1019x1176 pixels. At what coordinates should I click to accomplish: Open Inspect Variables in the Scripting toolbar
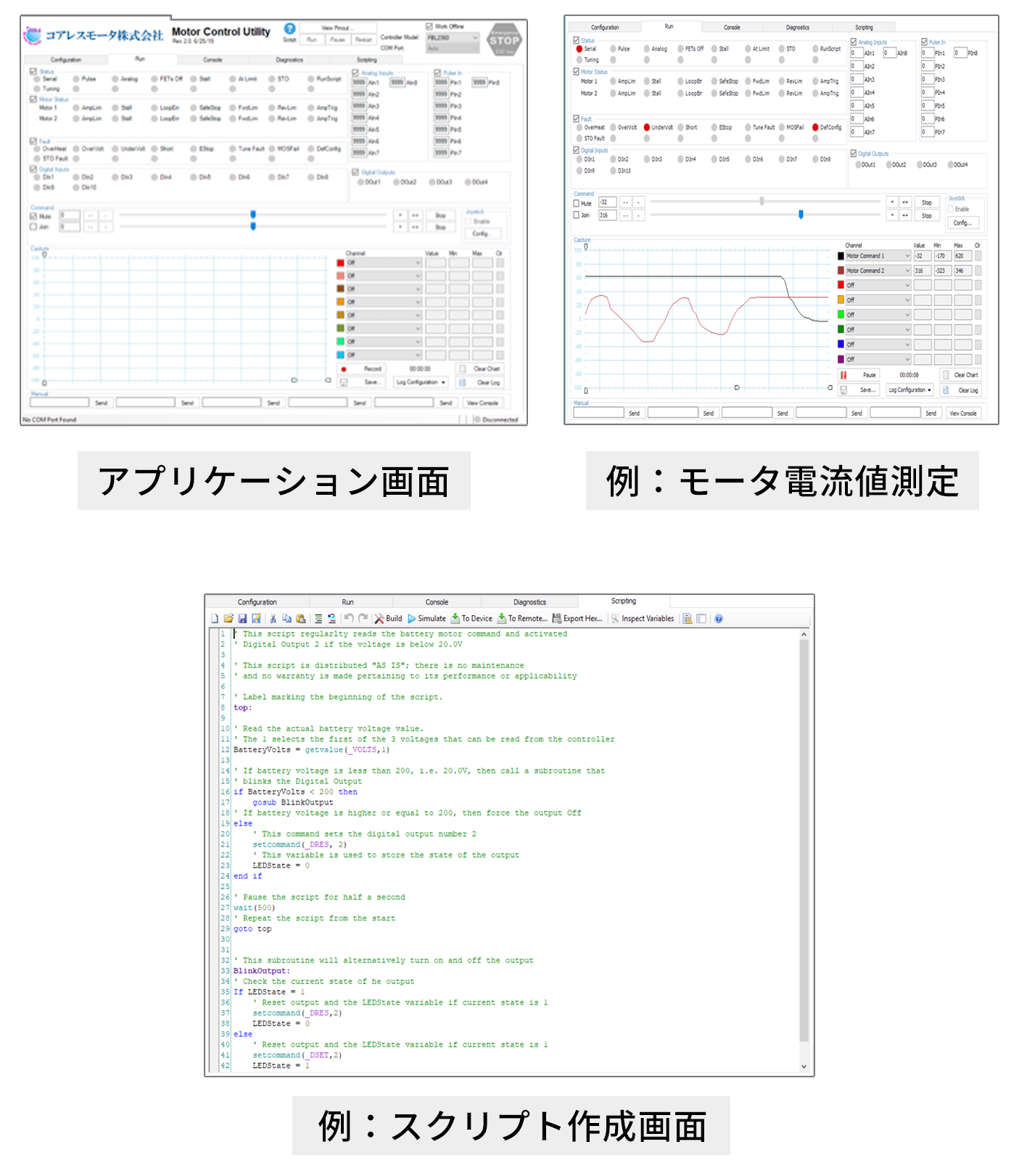click(x=643, y=619)
